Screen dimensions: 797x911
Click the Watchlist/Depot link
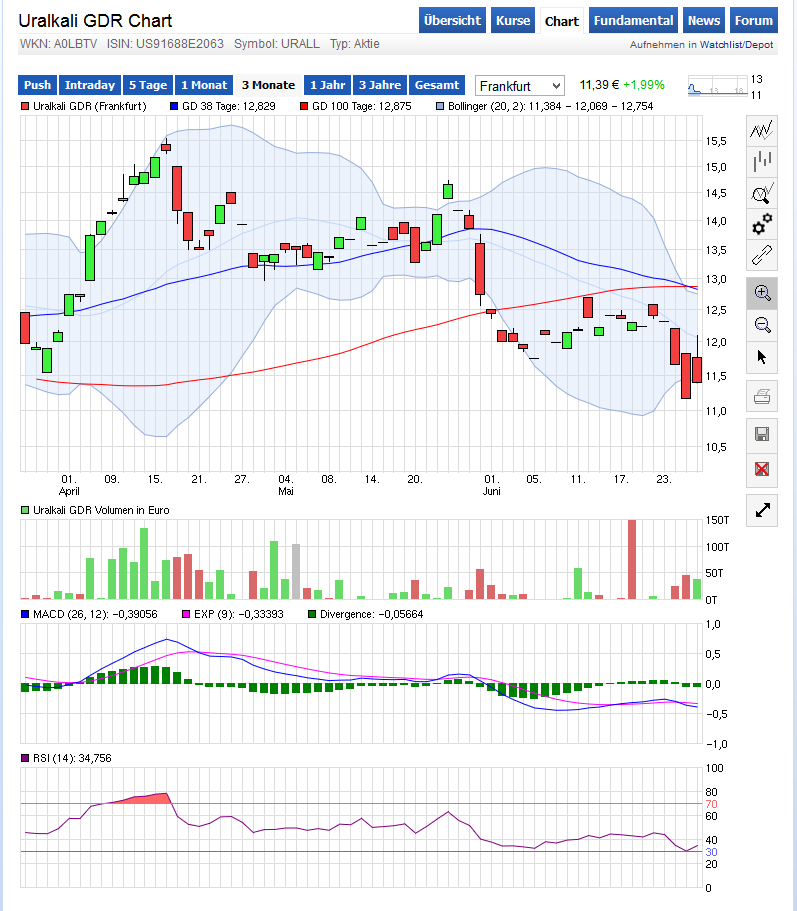[736, 45]
